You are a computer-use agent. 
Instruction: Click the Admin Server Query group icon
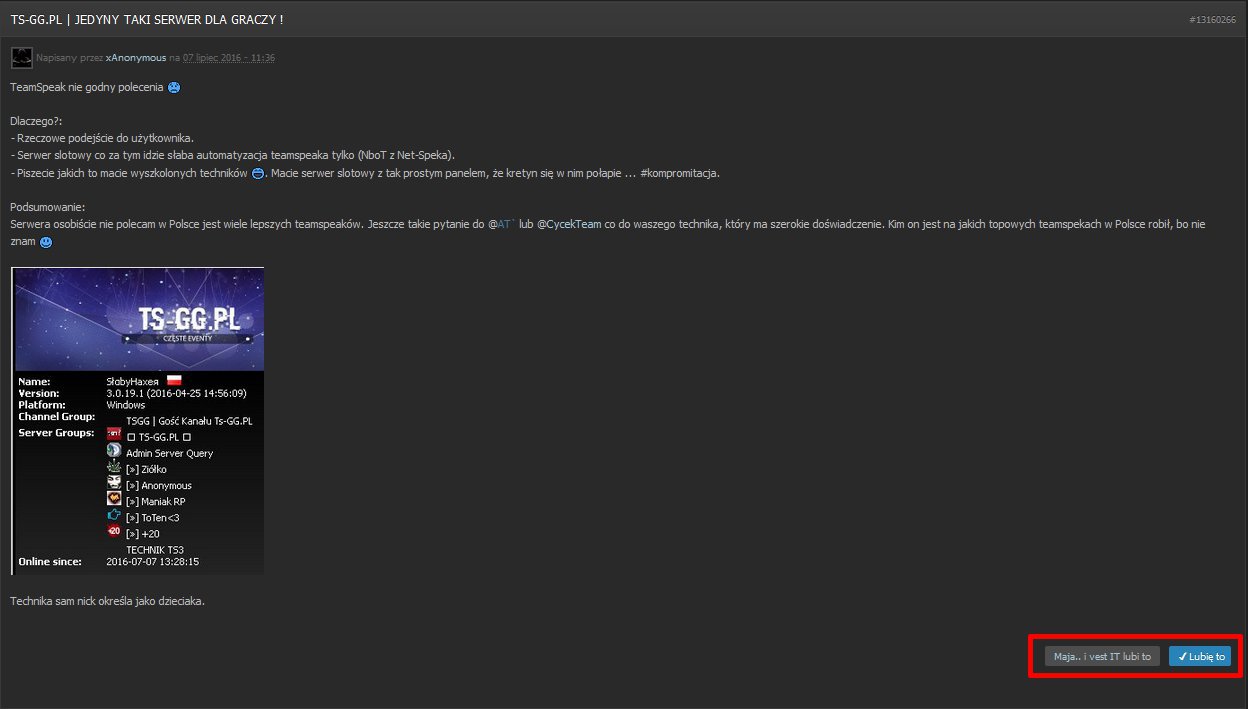114,451
